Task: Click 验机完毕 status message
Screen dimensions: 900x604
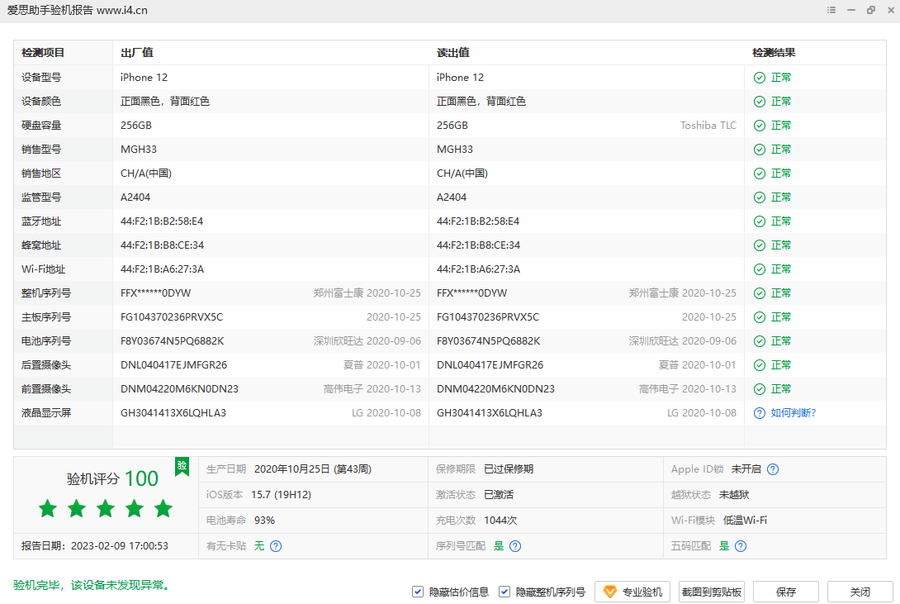Action: pyautogui.click(x=92, y=585)
